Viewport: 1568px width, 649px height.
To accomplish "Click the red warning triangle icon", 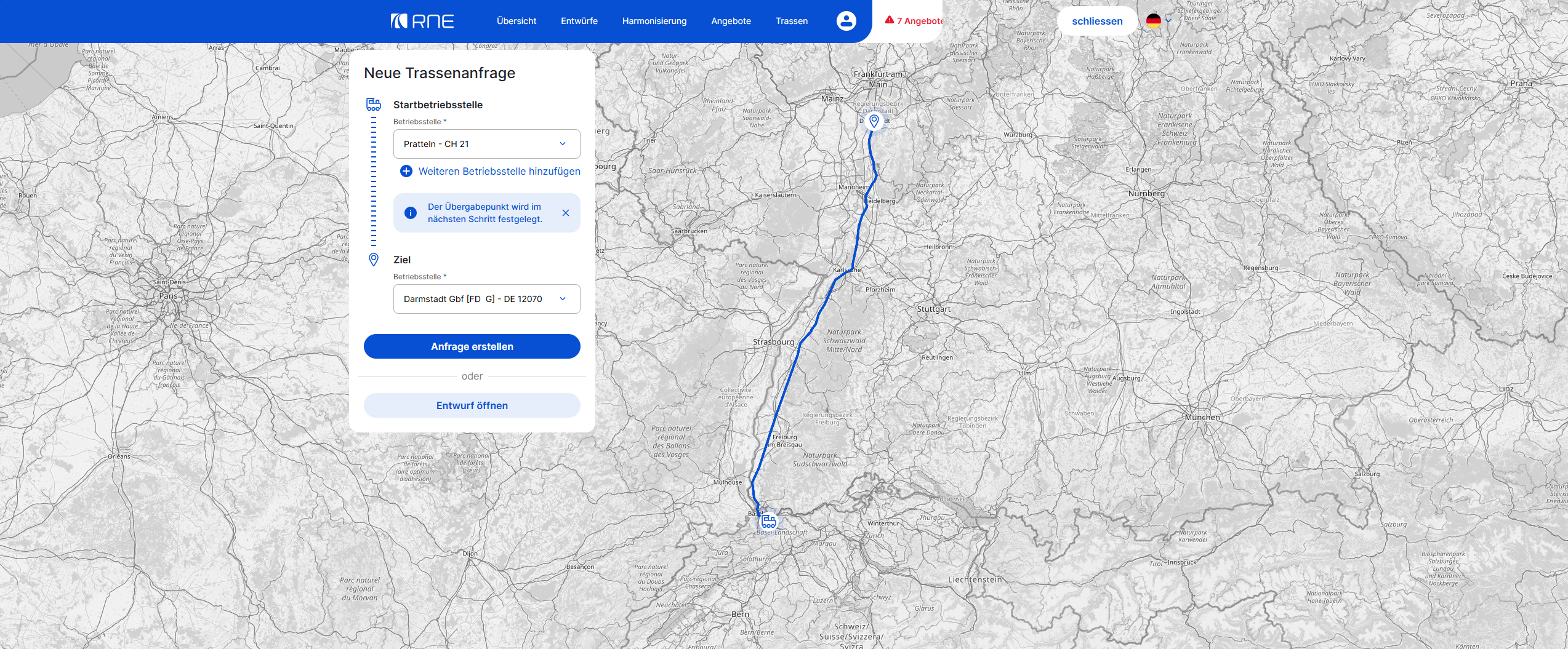I will tap(889, 20).
